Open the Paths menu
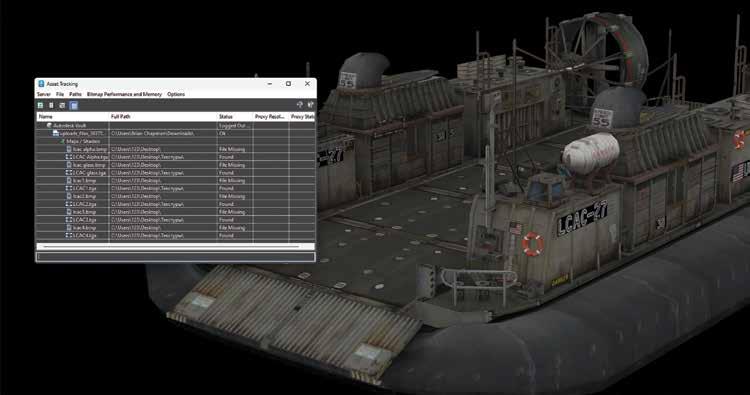The image size is (750, 395). (x=76, y=94)
